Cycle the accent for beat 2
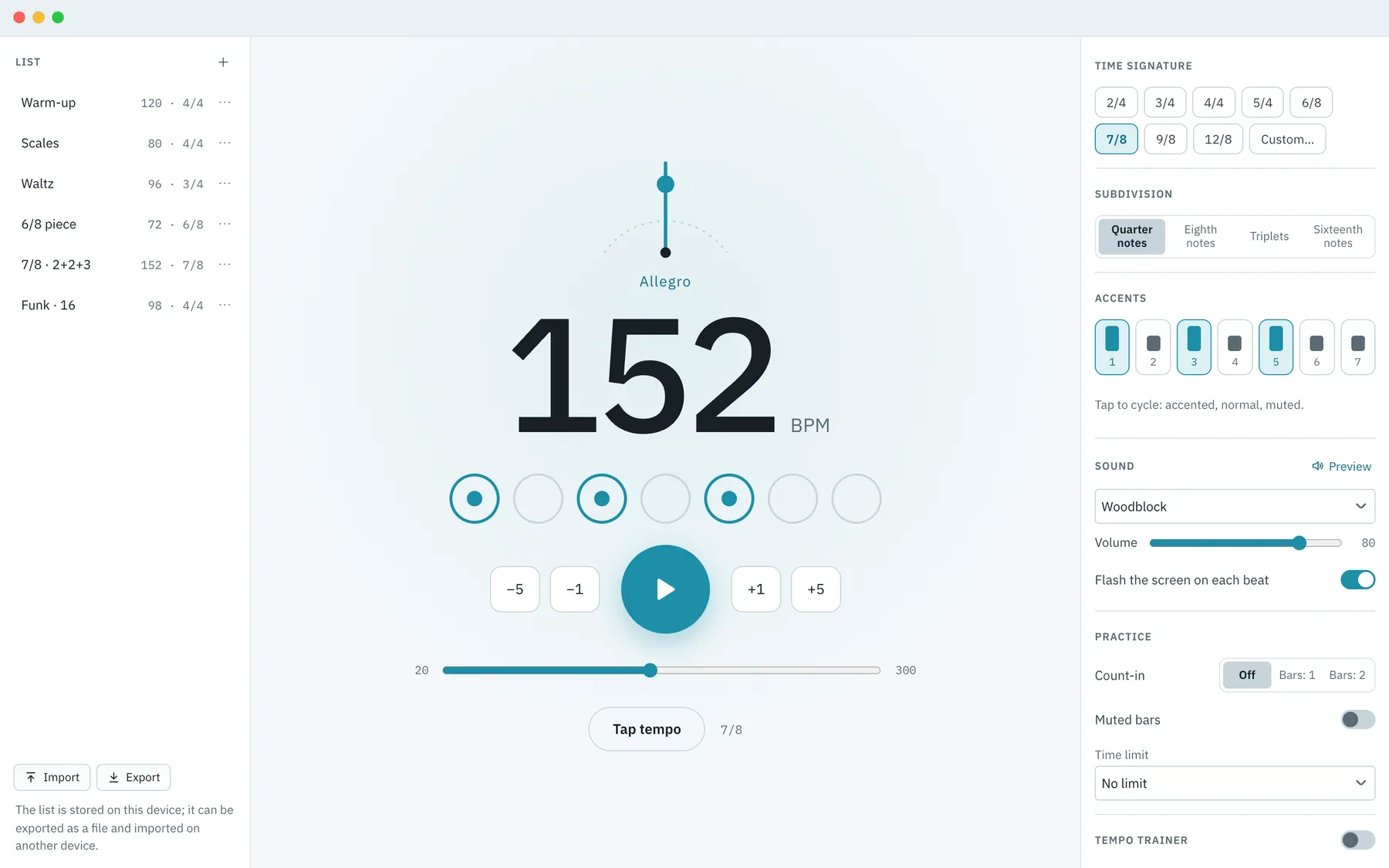The image size is (1389, 868). (x=1153, y=347)
